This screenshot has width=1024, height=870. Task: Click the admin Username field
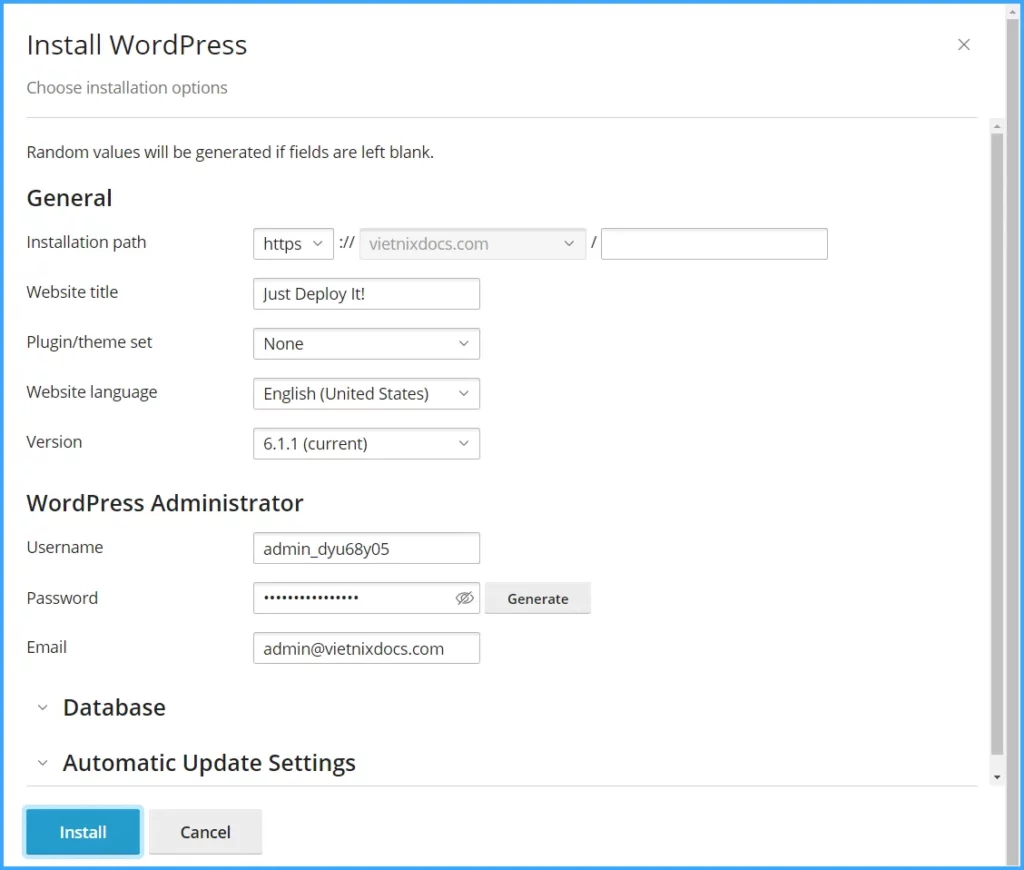pos(366,548)
